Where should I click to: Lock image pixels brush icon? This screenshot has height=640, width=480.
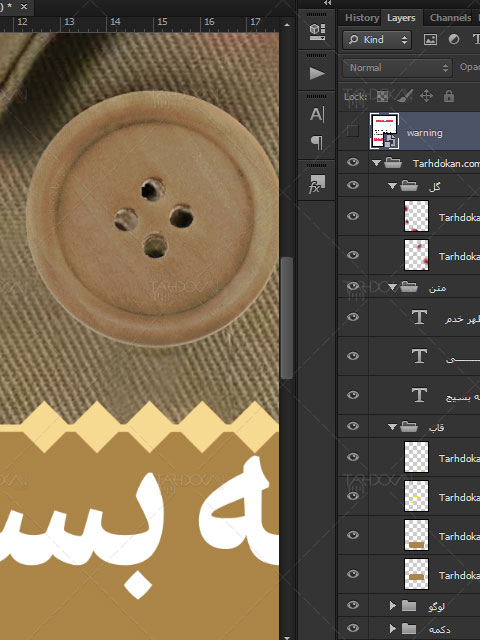(x=404, y=96)
